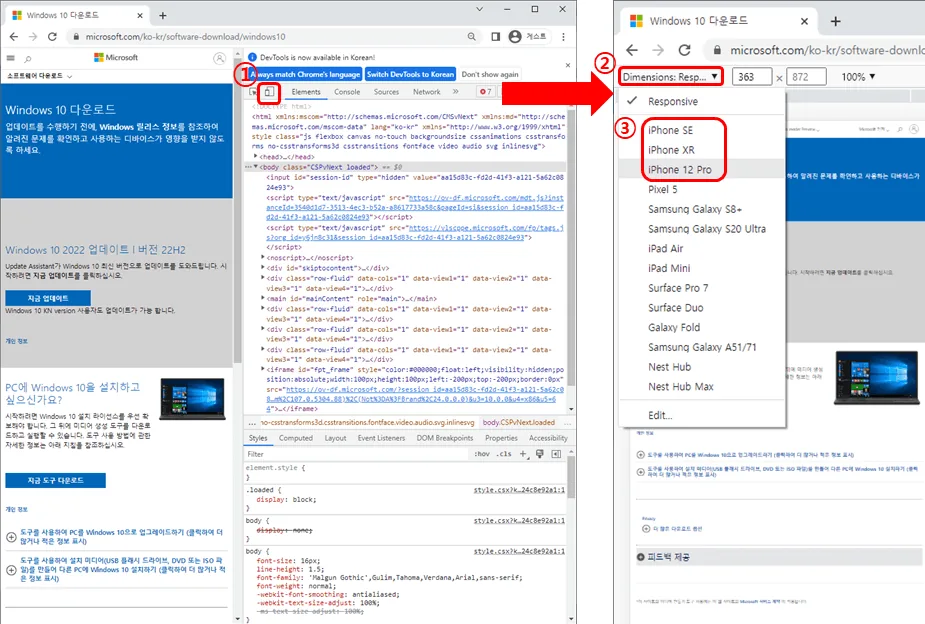The height and width of the screenshot is (624, 925).
Task: Switch to the Elements tab
Action: click(306, 91)
